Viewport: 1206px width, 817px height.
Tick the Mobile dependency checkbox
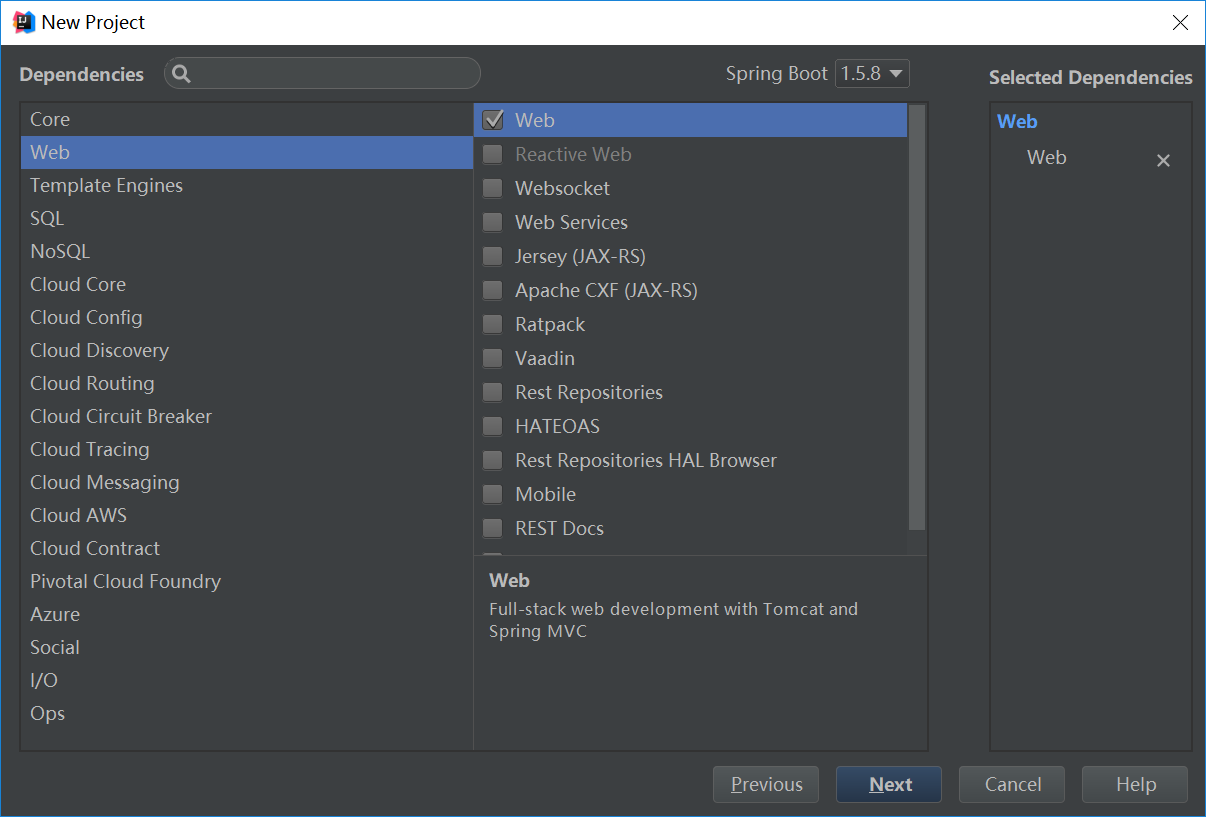[493, 494]
